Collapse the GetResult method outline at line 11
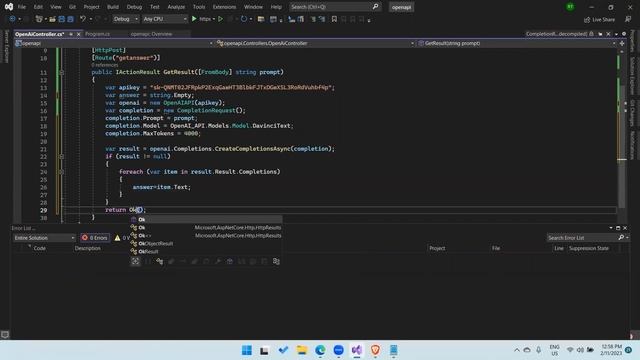 click(x=62, y=72)
